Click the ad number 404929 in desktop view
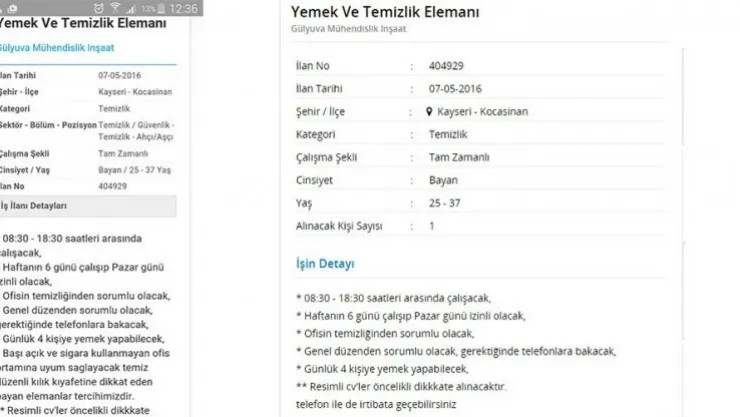The width and height of the screenshot is (740, 417). pyautogui.click(x=446, y=65)
